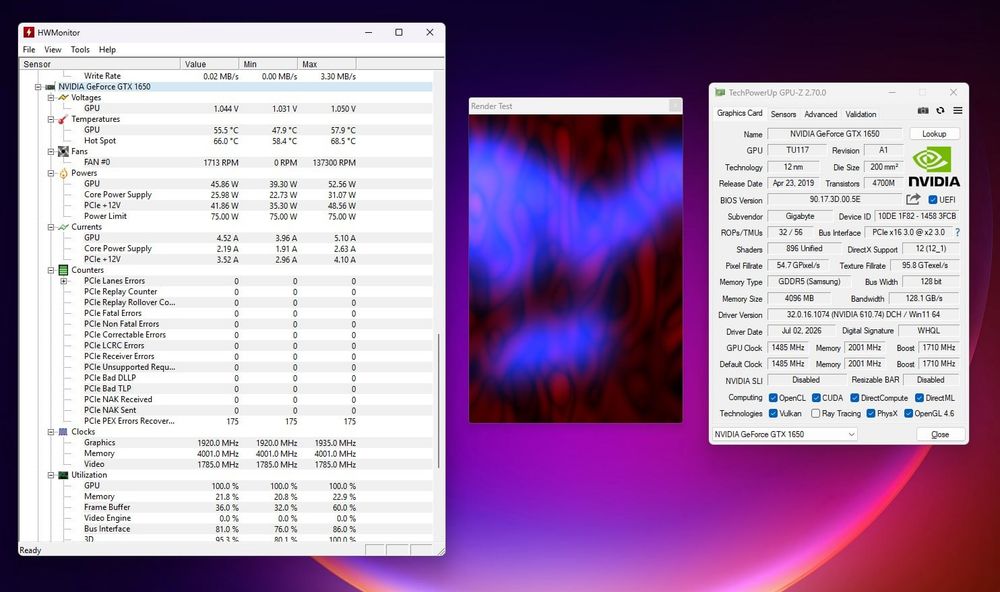The height and width of the screenshot is (592, 1000).
Task: Toggle the CUDA checkbox
Action: point(816,398)
